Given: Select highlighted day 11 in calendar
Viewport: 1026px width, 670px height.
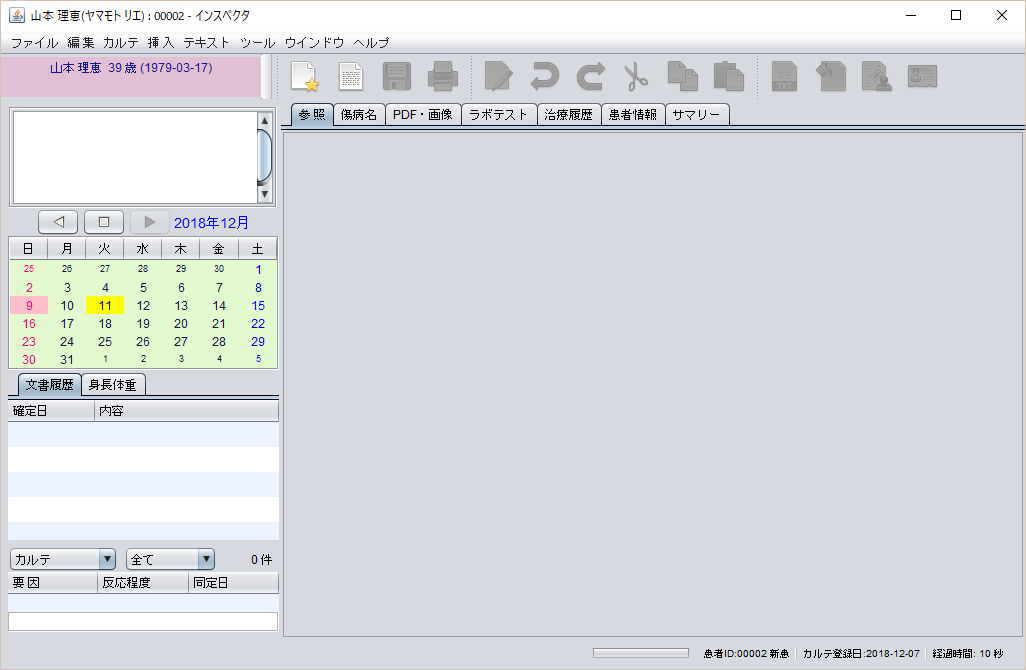Looking at the screenshot, I should pyautogui.click(x=105, y=306).
